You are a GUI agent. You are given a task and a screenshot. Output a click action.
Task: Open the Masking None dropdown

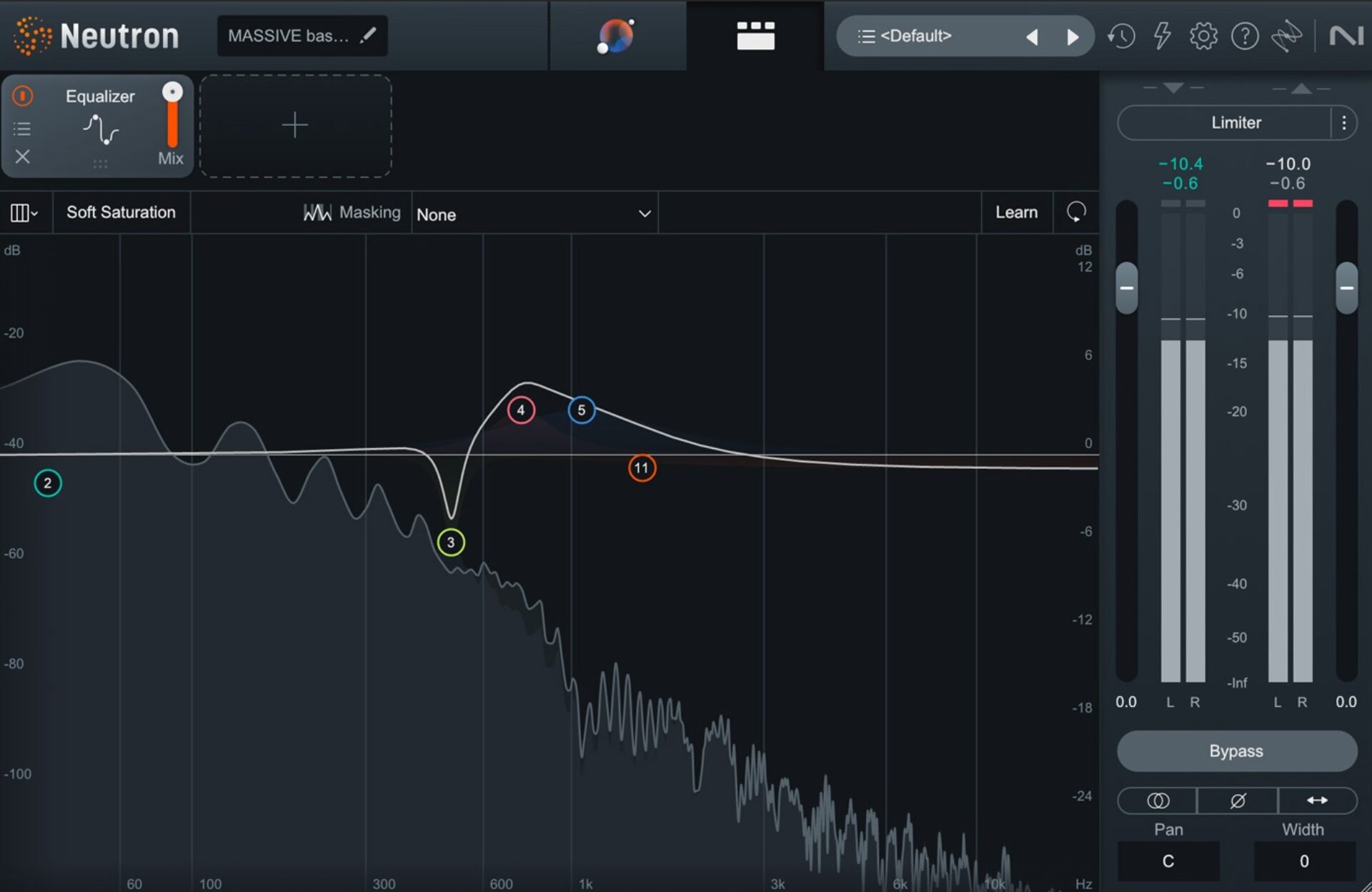point(534,214)
